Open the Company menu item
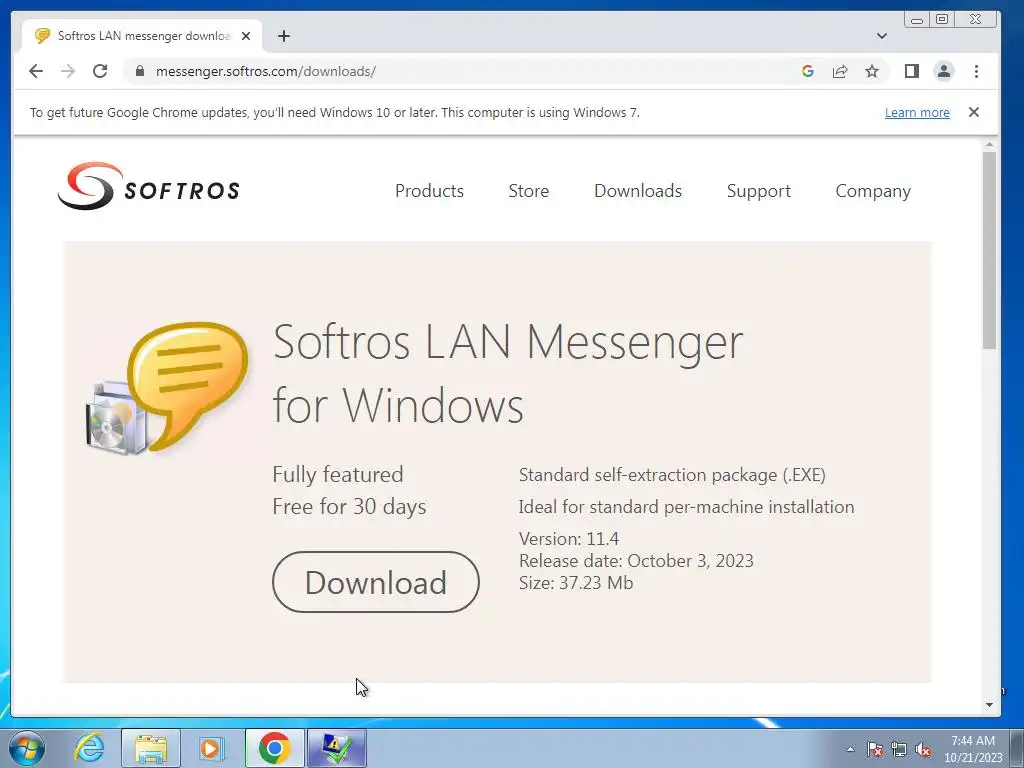This screenshot has width=1024, height=768. [x=872, y=191]
